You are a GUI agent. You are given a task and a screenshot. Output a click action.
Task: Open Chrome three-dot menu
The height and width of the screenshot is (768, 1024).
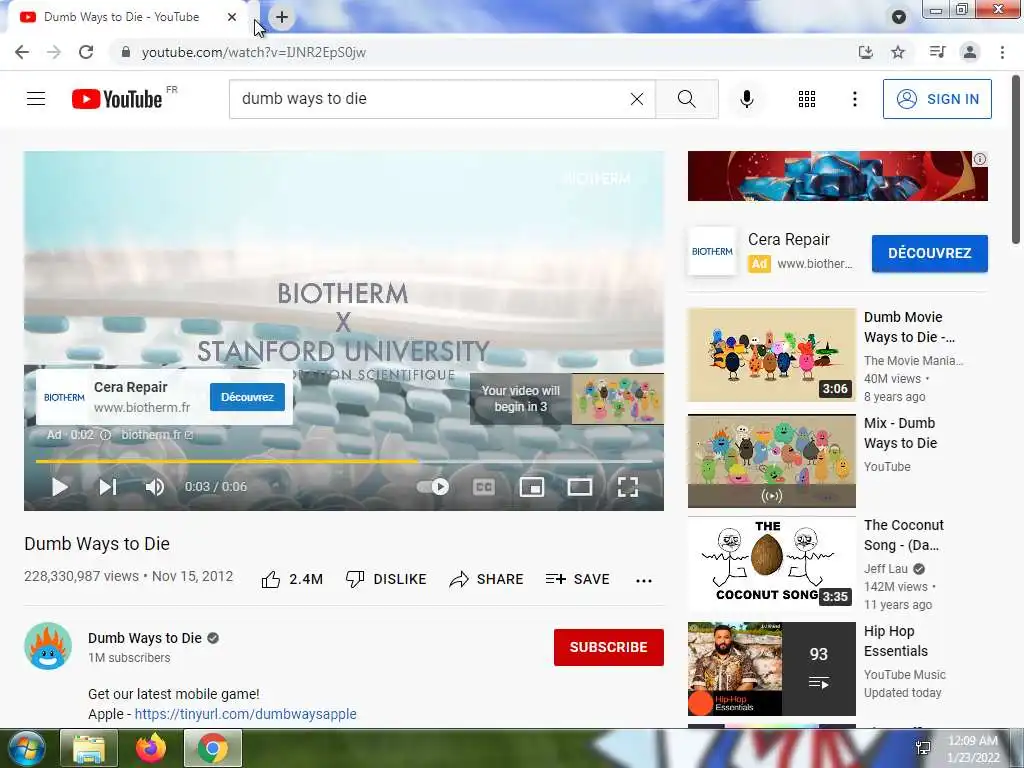coord(1002,52)
